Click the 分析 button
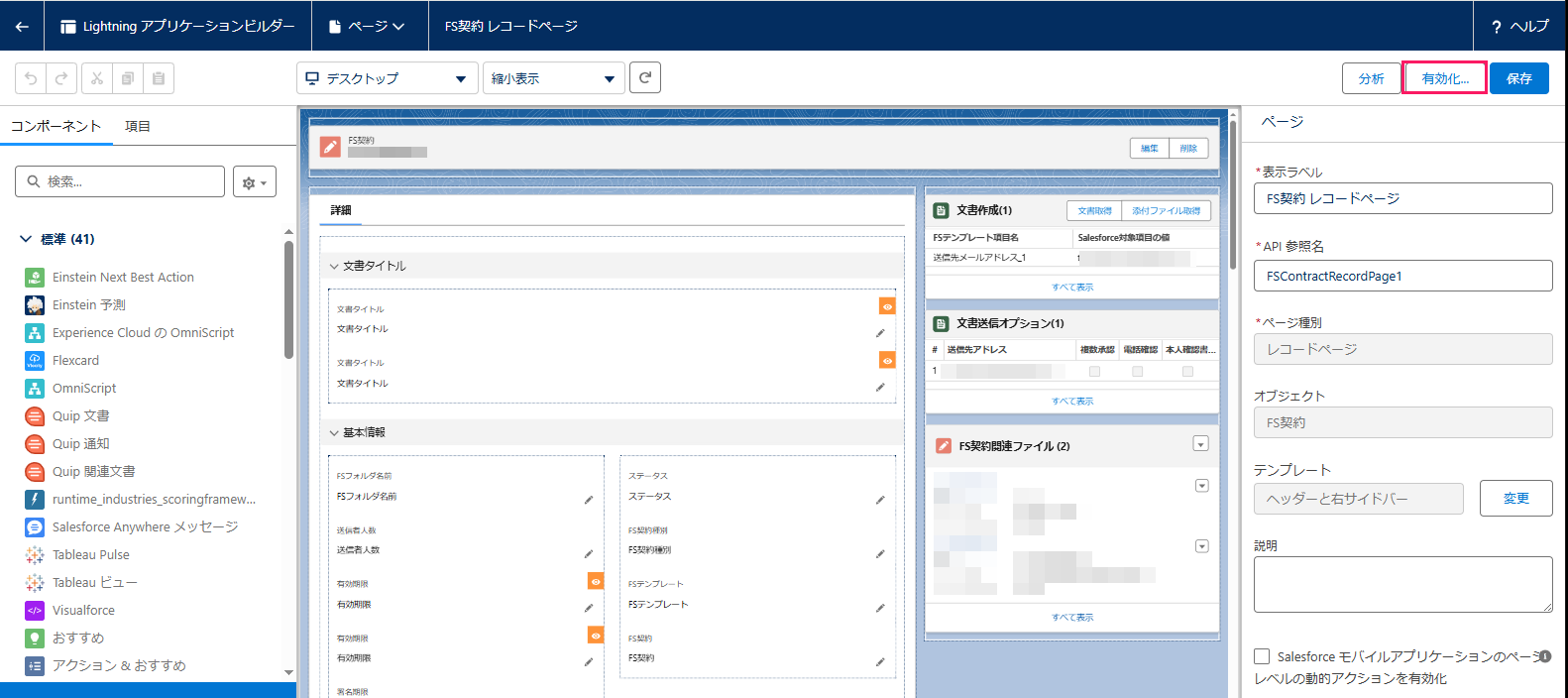Screen dimensions: 1568x698 pos(1372,78)
